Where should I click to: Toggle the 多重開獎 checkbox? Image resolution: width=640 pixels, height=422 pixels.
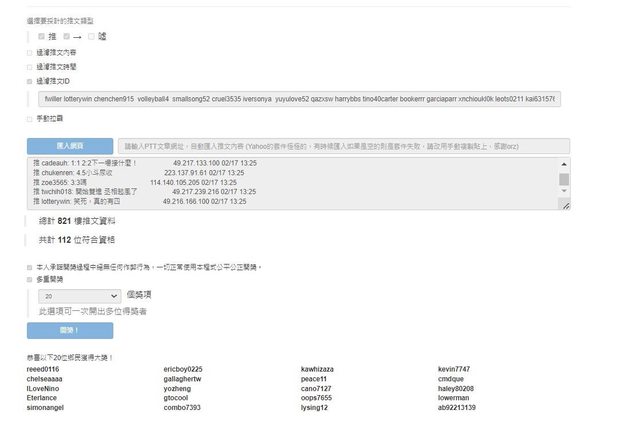tap(29, 281)
